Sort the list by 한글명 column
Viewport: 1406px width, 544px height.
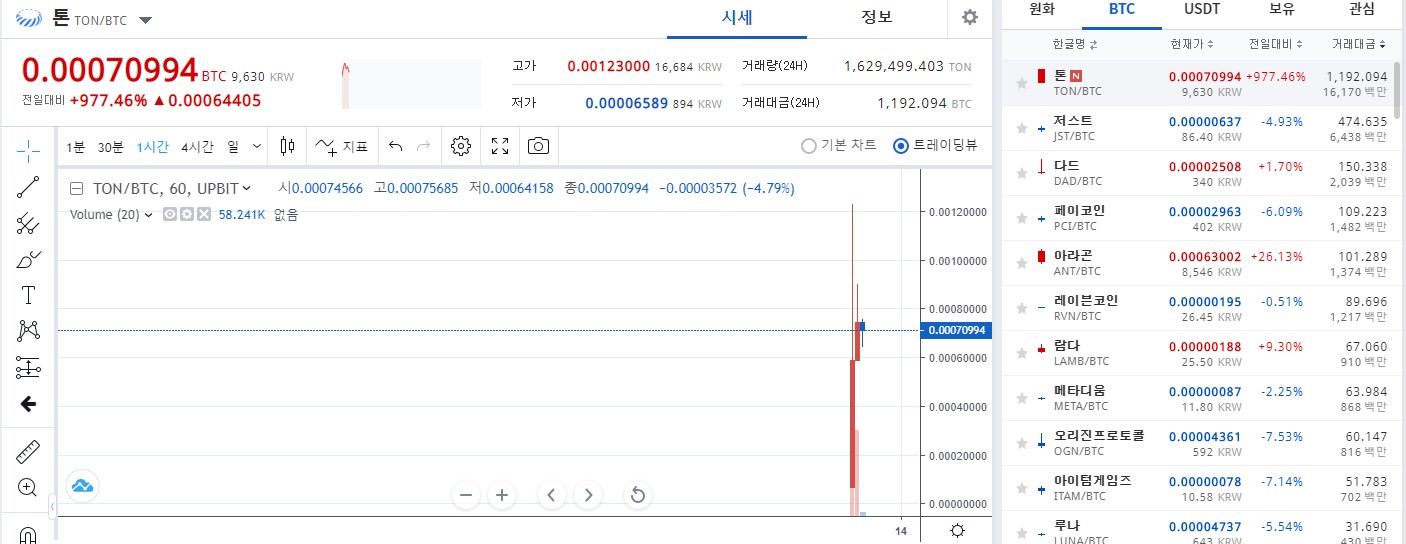[1074, 44]
